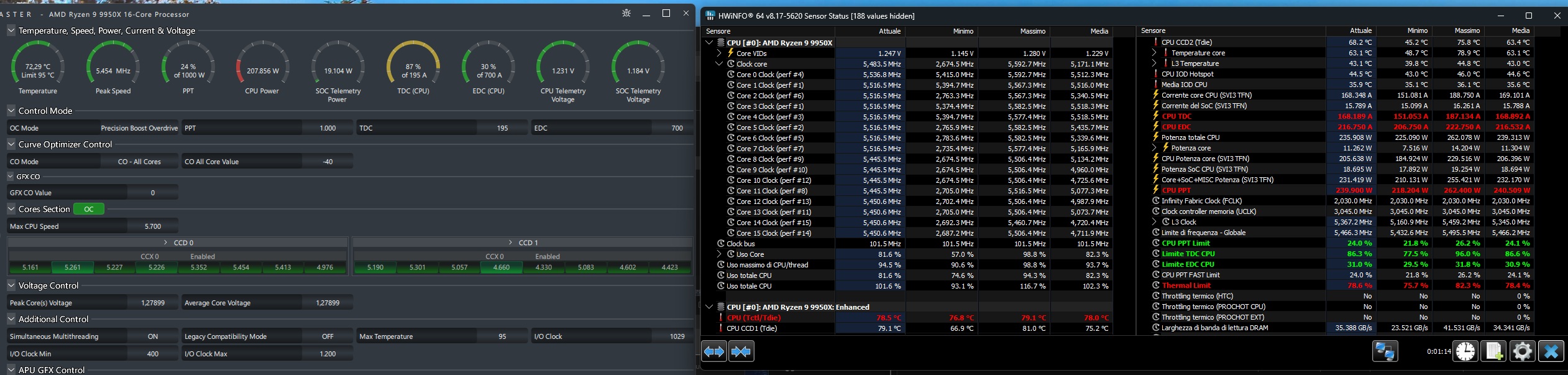Open OC Mode Precision Boost Overdrive dropdown

tap(139, 128)
